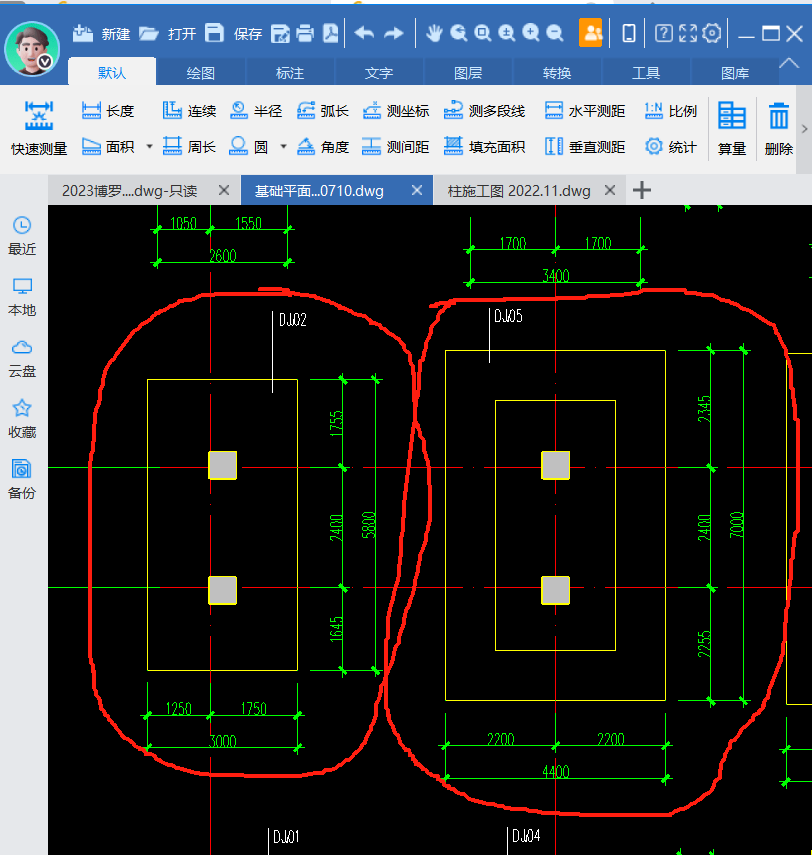
Task: Switch to the 标注 ribbon tab
Action: point(290,73)
